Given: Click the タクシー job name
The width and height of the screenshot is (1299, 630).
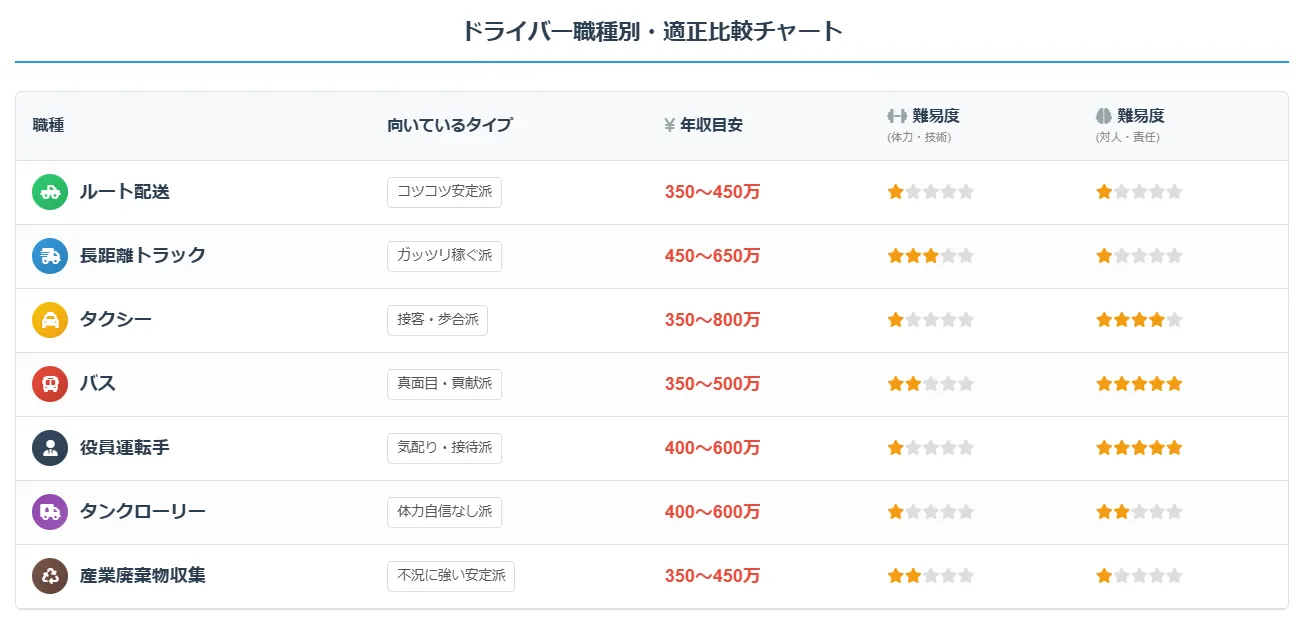Looking at the screenshot, I should point(116,320).
